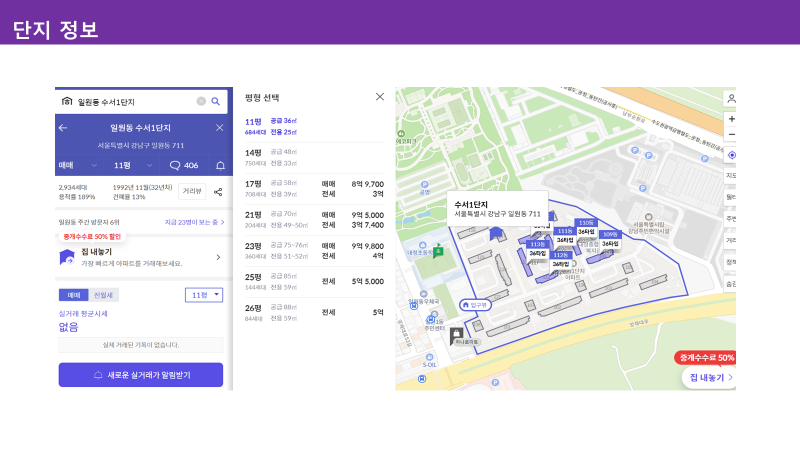Click the 집 내놓기 house icon
The width and height of the screenshot is (800, 450).
pos(67,257)
